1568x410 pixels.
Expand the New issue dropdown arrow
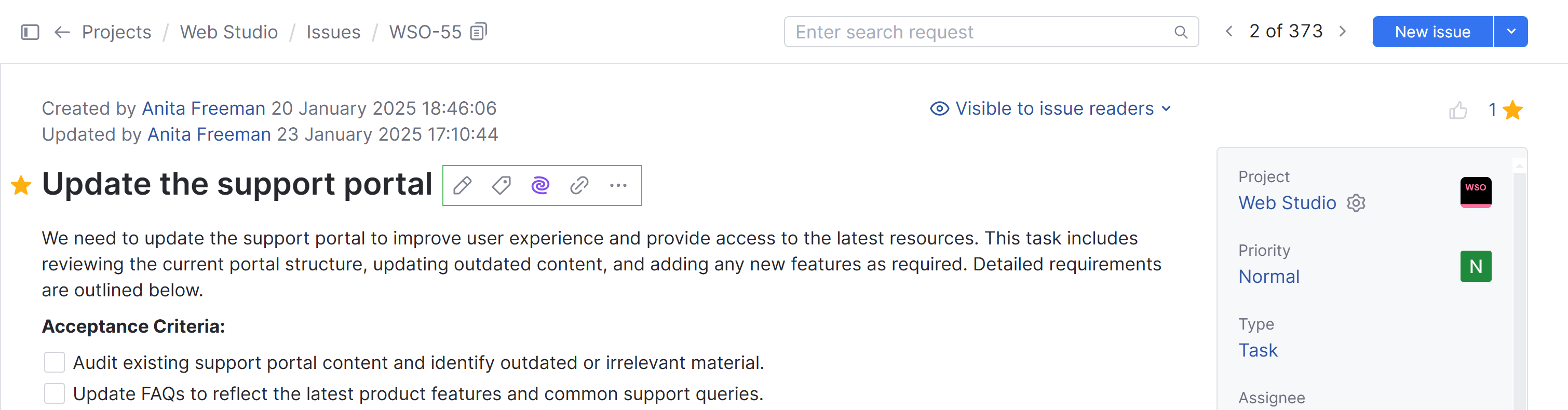pos(1511,32)
